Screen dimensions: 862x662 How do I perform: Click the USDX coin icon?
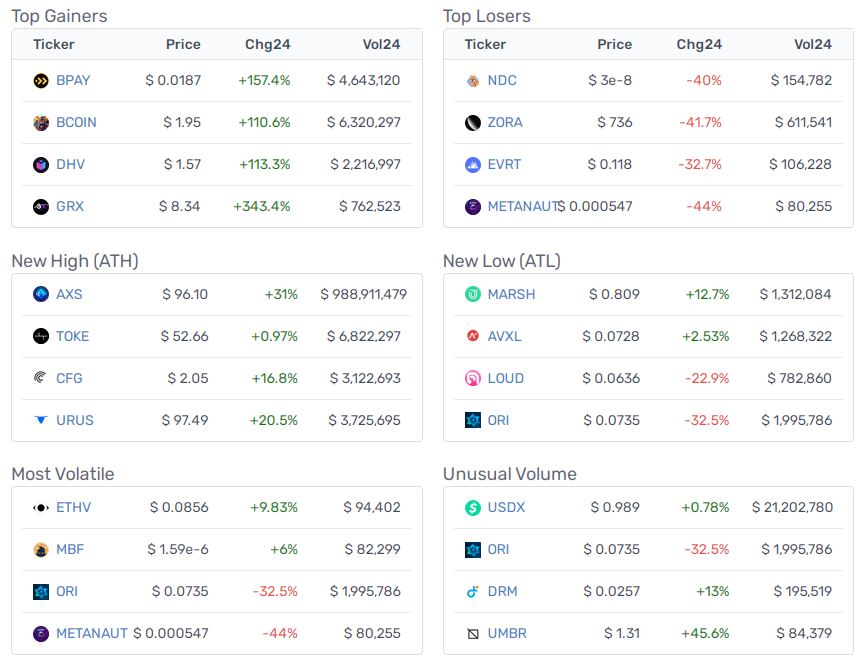(473, 507)
